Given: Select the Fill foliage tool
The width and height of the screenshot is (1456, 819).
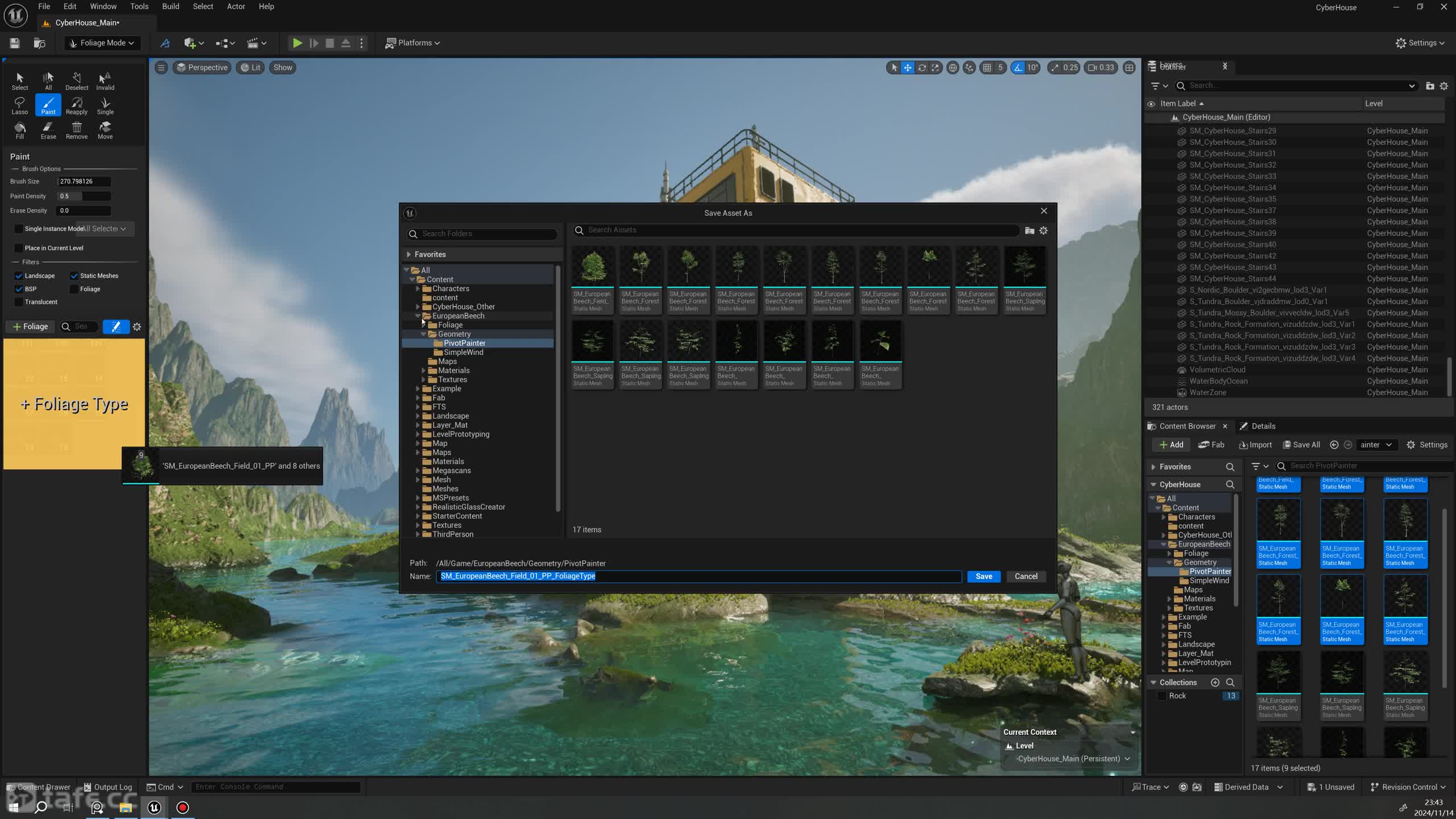Looking at the screenshot, I should [19, 130].
